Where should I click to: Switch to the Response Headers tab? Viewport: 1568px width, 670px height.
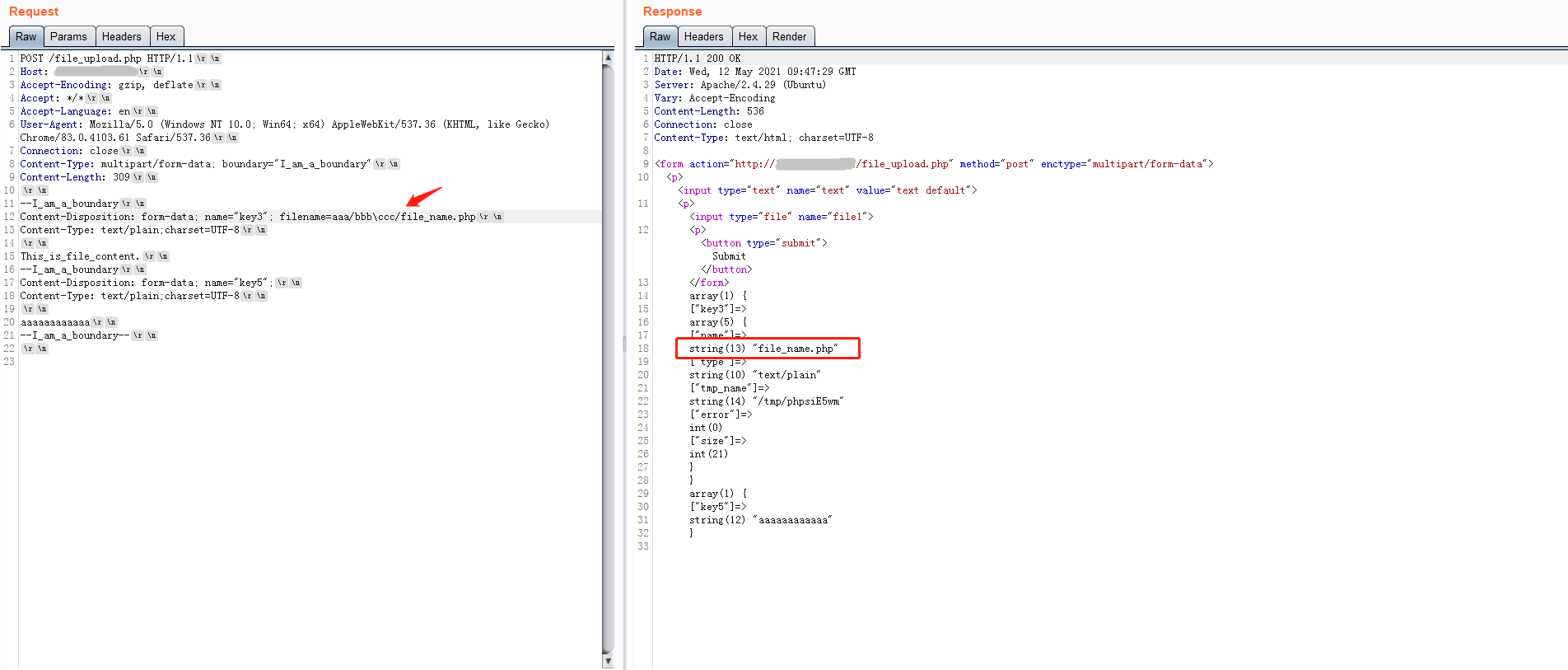703,36
